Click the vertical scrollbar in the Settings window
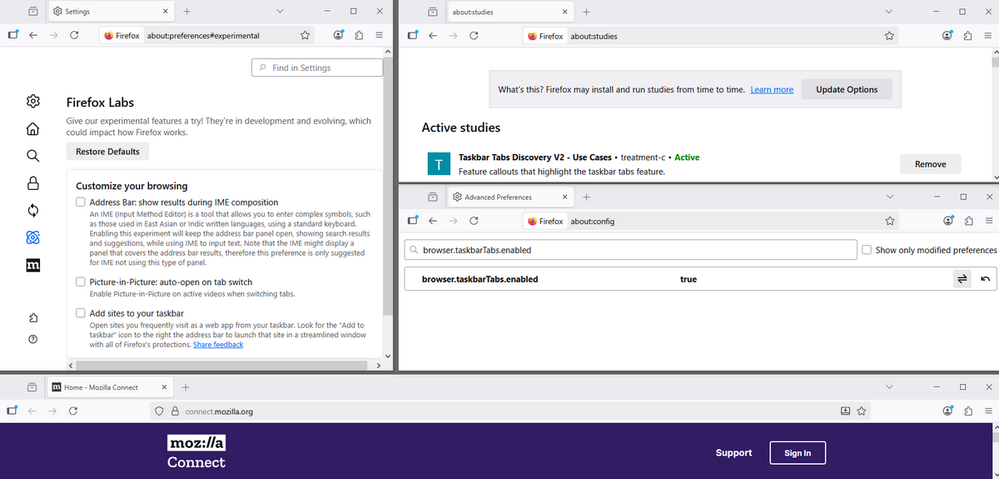Screen dimensions: 999x479 (391, 200)
